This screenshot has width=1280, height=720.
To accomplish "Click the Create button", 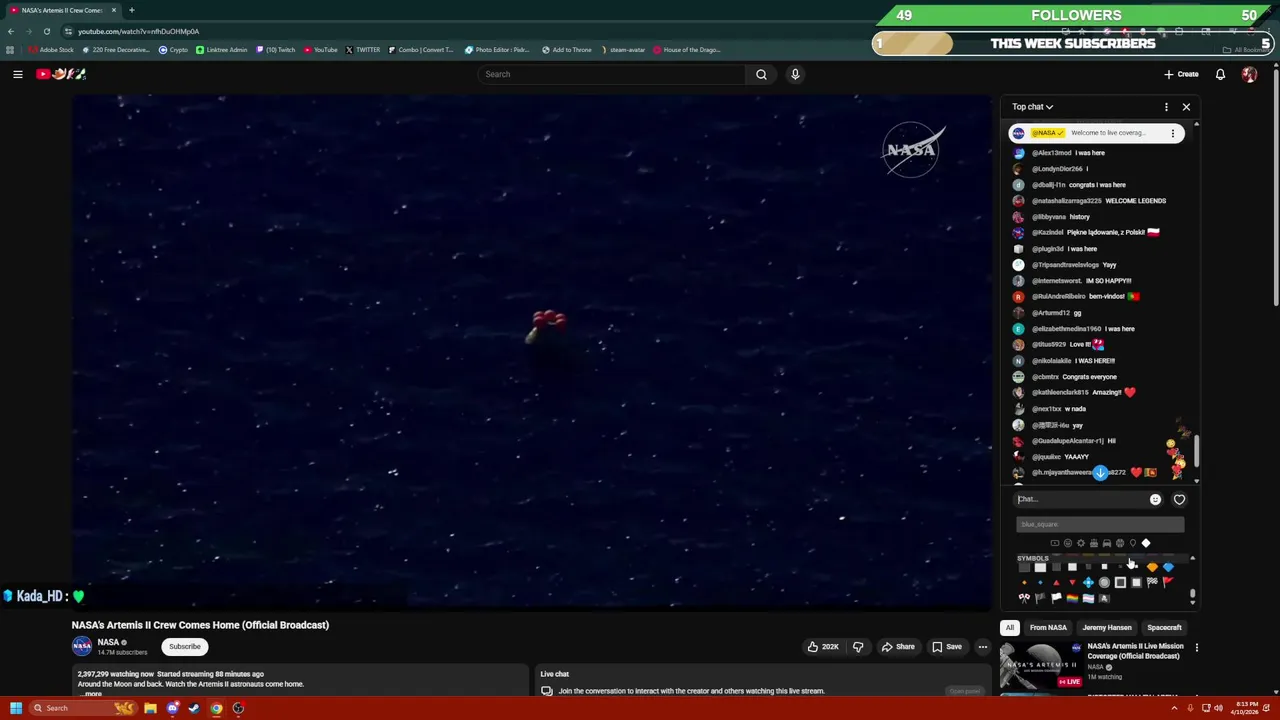I will pyautogui.click(x=1181, y=74).
